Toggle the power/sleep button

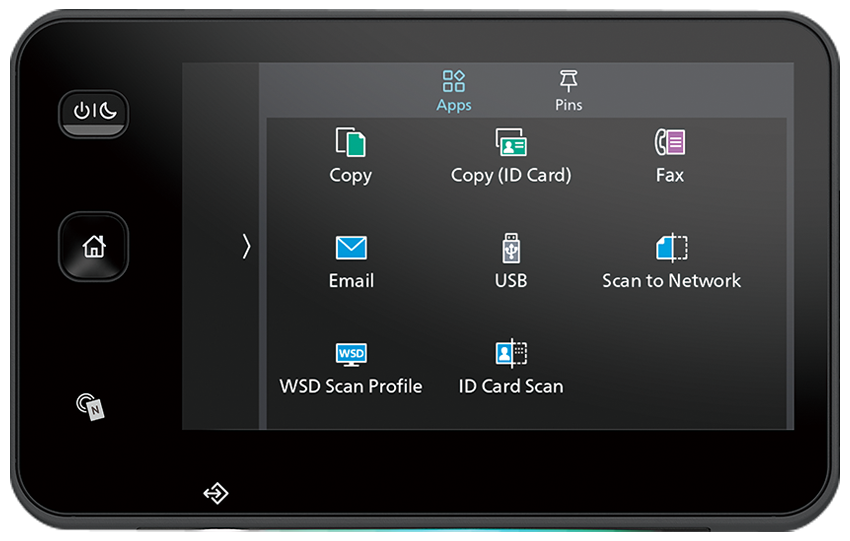[94, 112]
